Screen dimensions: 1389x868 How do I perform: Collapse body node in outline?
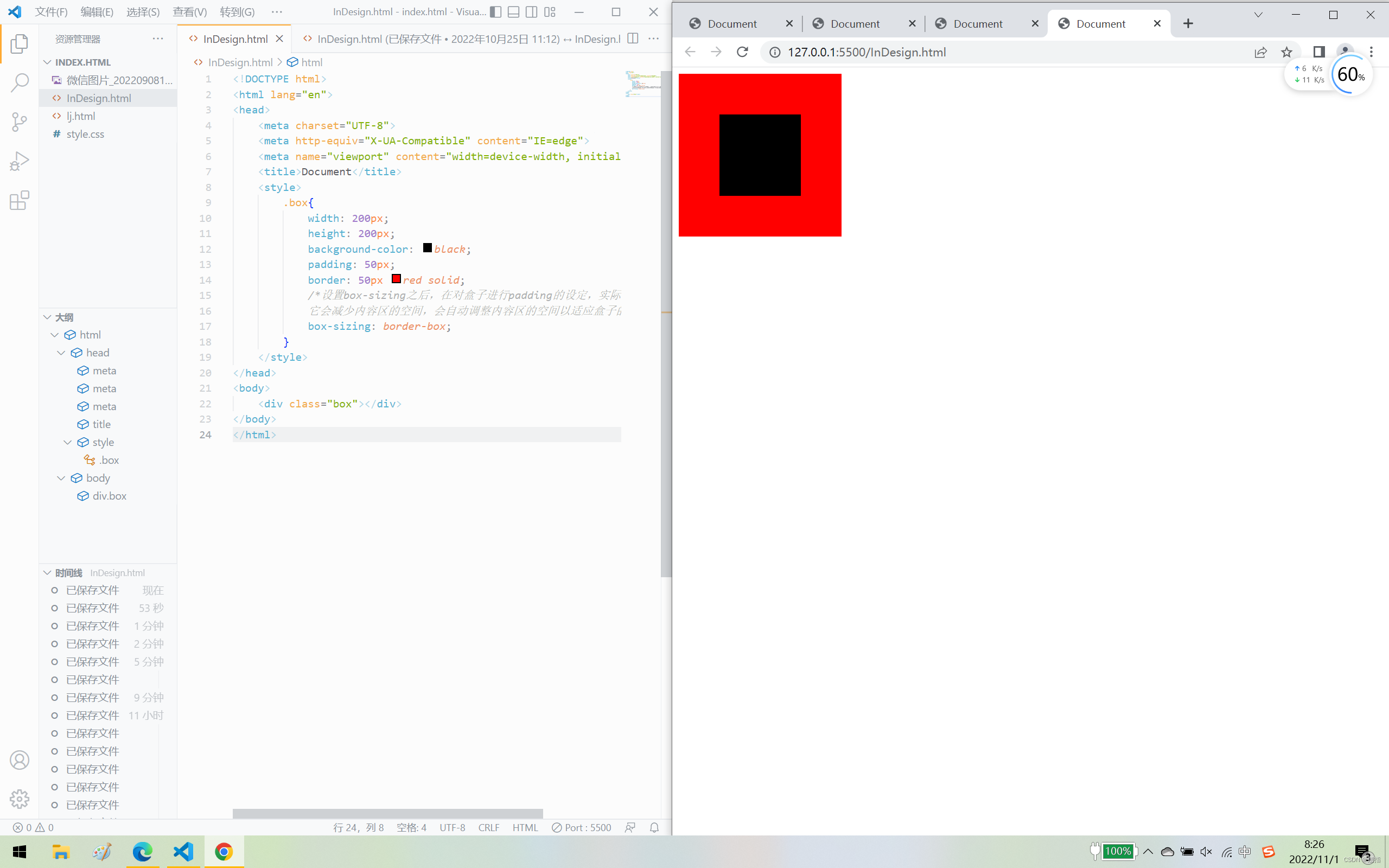tap(61, 477)
